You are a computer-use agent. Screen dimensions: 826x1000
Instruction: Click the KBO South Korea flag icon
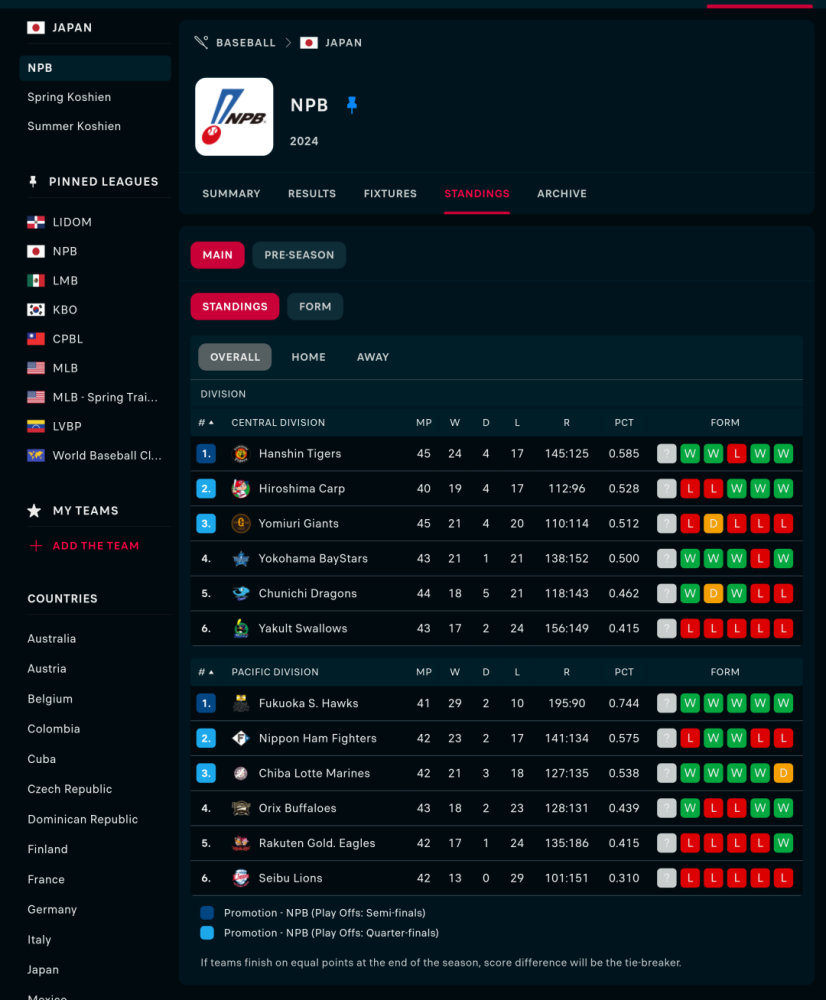pyautogui.click(x=36, y=309)
